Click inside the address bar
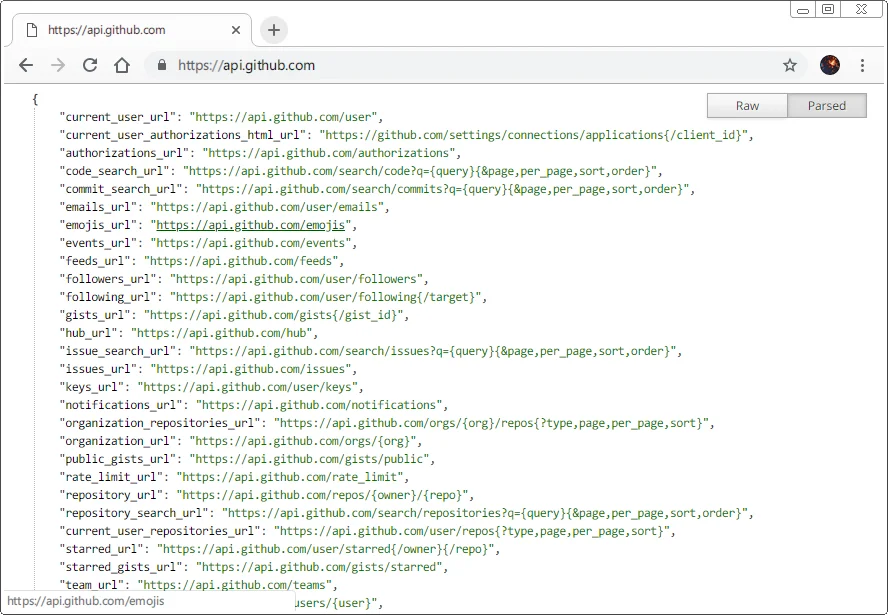This screenshot has height=615, width=888. click(x=400, y=64)
